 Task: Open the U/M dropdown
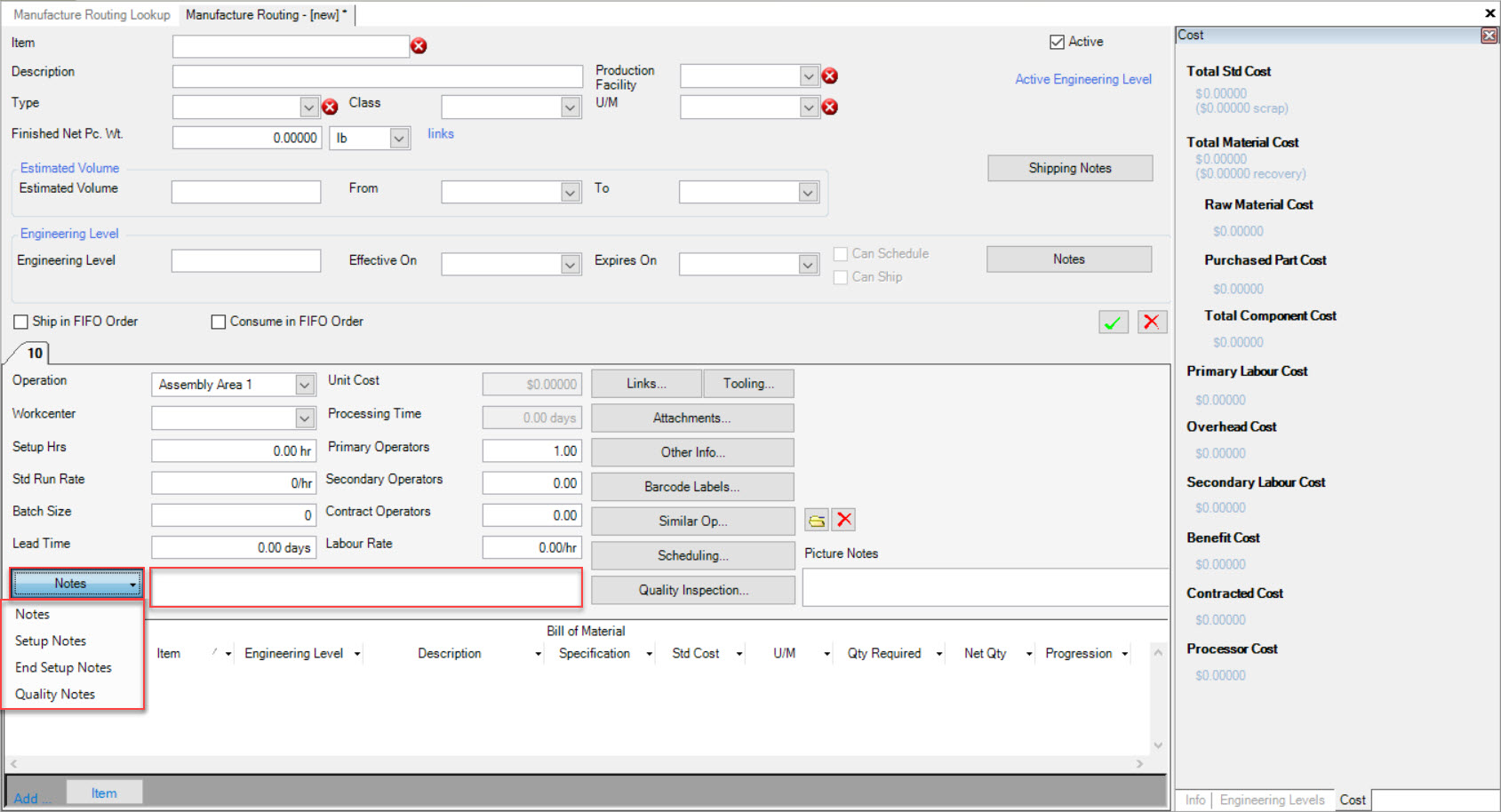pos(808,107)
